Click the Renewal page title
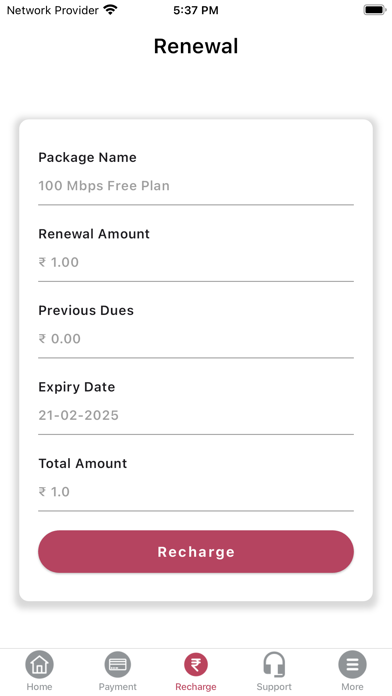This screenshot has height=696, width=392. point(196,46)
